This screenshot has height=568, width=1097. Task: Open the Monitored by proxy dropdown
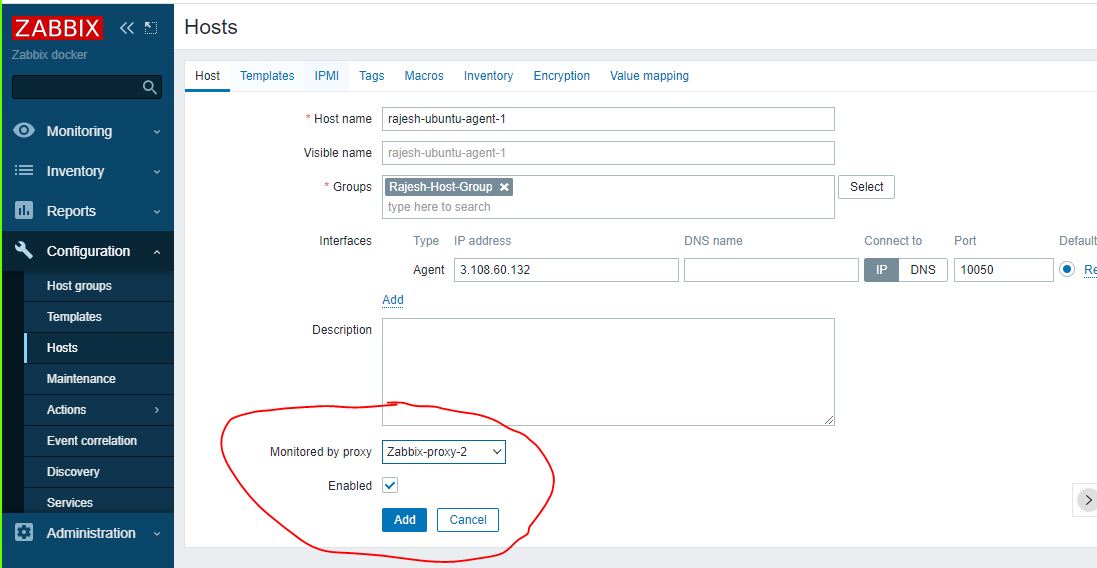[444, 452]
